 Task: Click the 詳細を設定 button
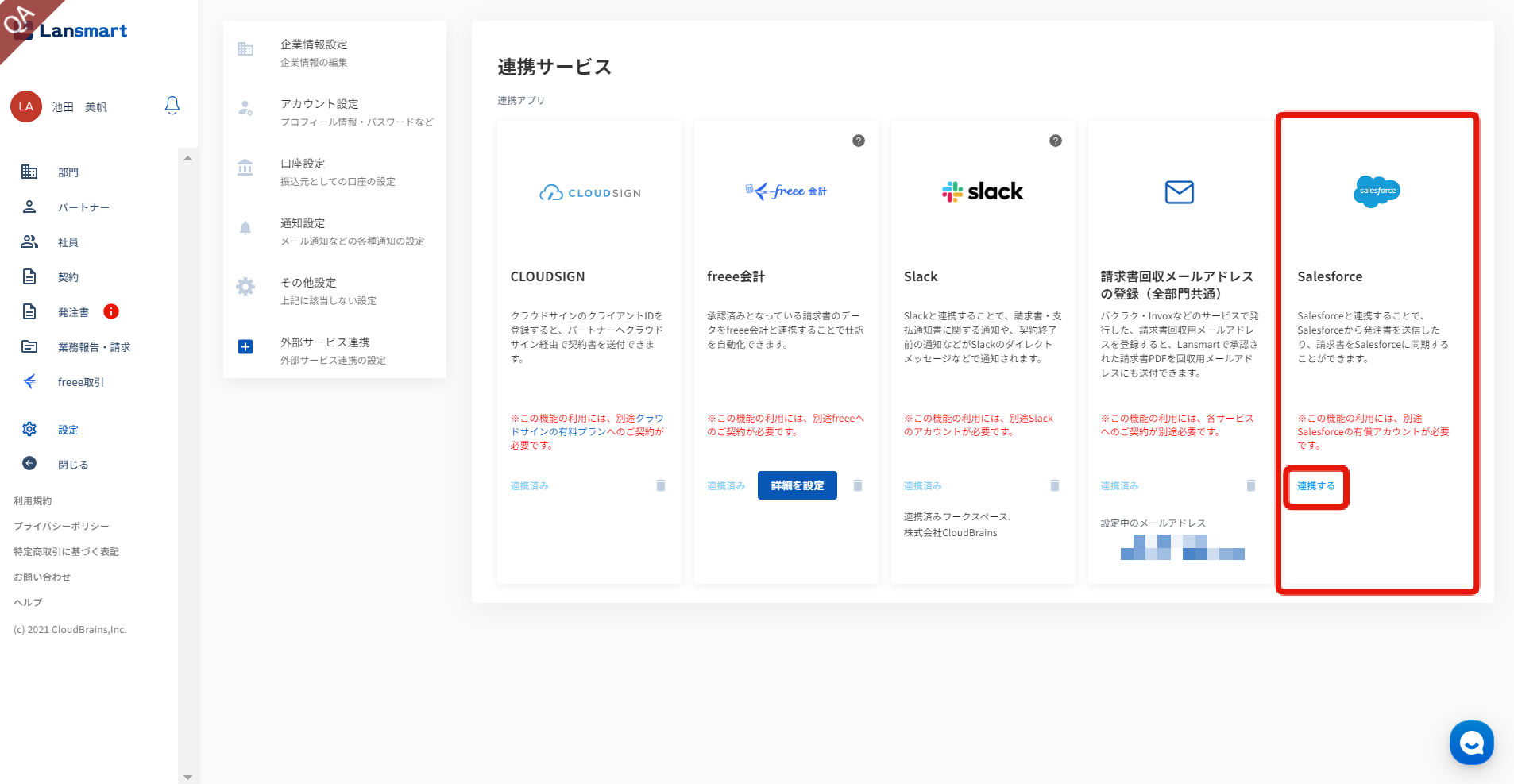tap(798, 485)
